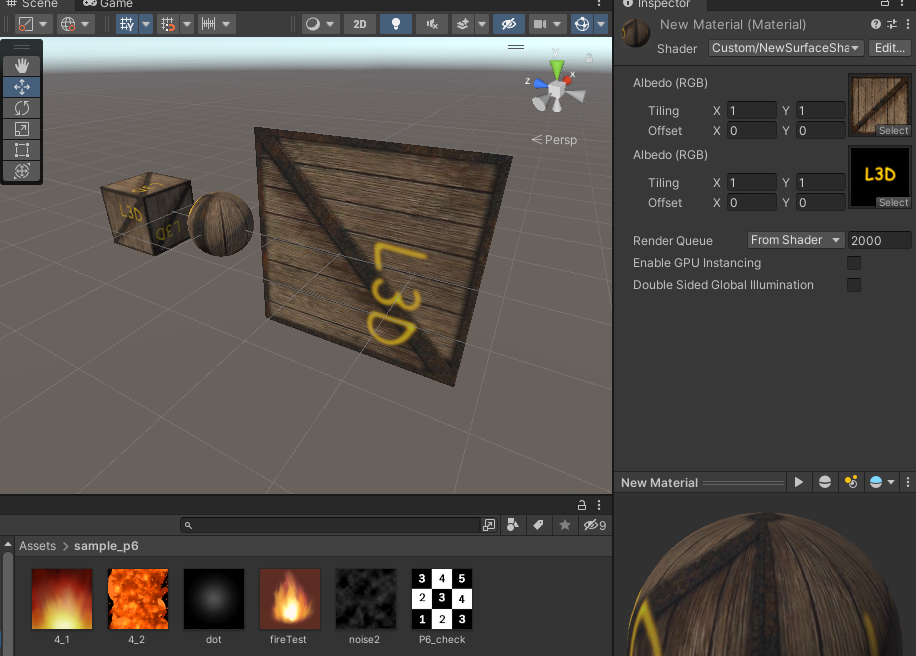Screen dimensions: 916x656
Task: Expand the Gizmos dropdown arrow
Action: [601, 24]
